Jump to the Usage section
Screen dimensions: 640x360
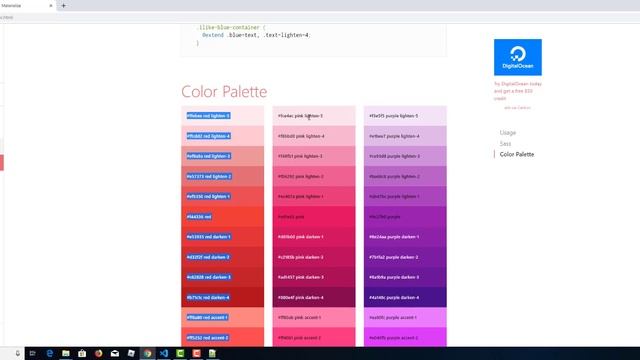[508, 133]
